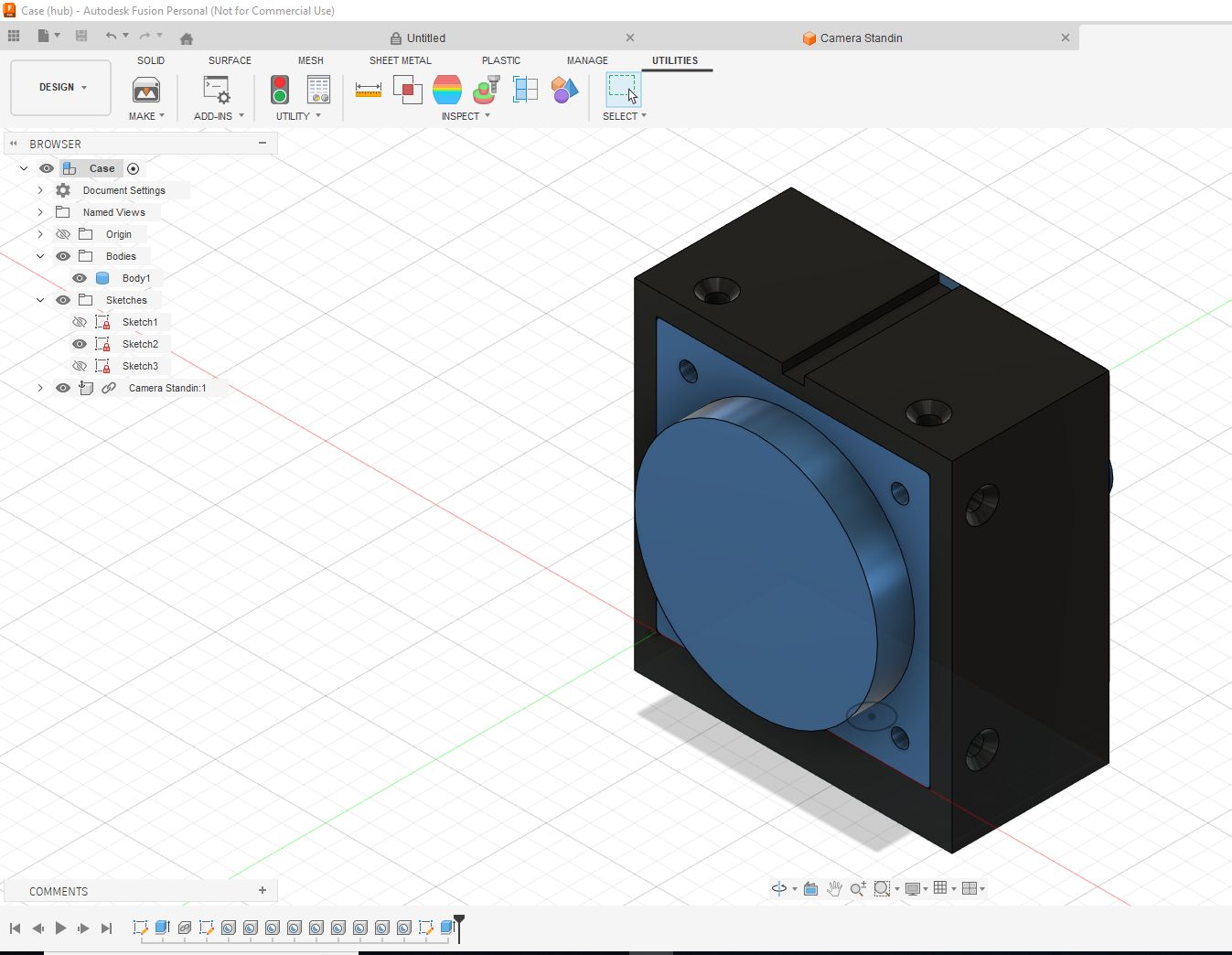
Task: Open the INSPECT dropdown menu
Action: [466, 116]
